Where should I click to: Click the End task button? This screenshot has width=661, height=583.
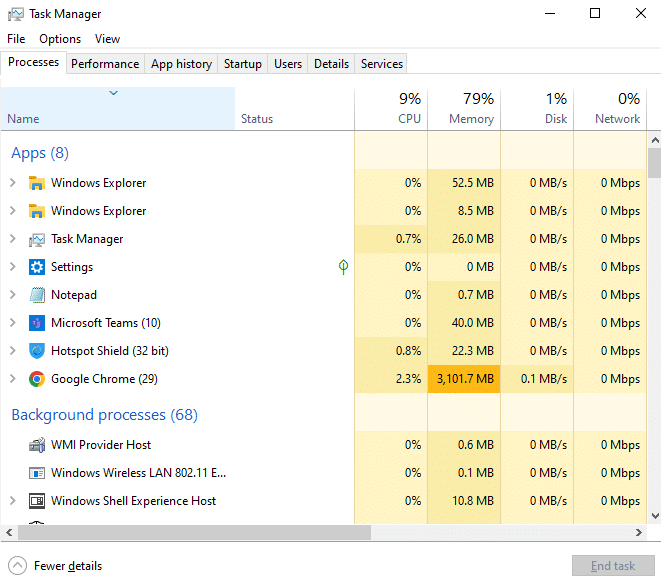pos(613,566)
